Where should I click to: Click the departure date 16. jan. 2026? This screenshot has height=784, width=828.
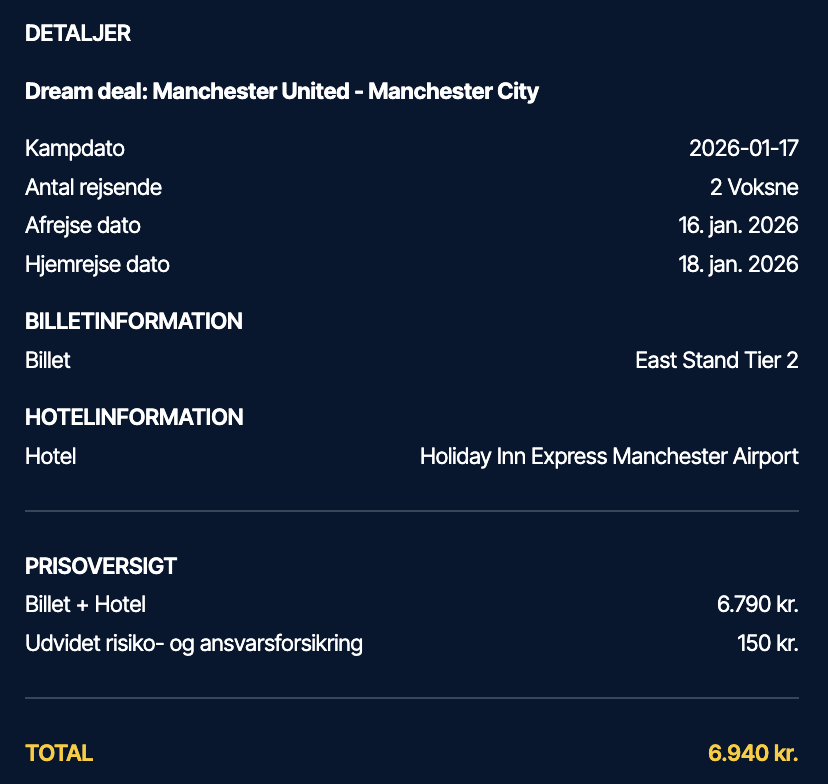click(x=738, y=225)
